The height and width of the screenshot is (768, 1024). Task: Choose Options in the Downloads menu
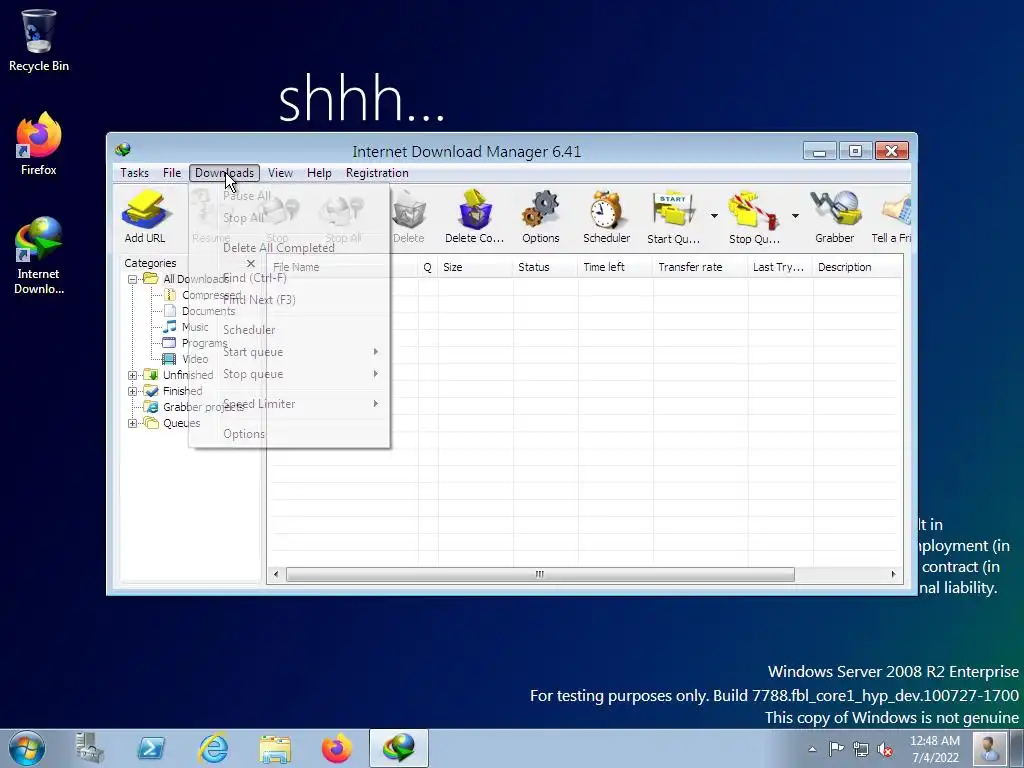click(289, 434)
